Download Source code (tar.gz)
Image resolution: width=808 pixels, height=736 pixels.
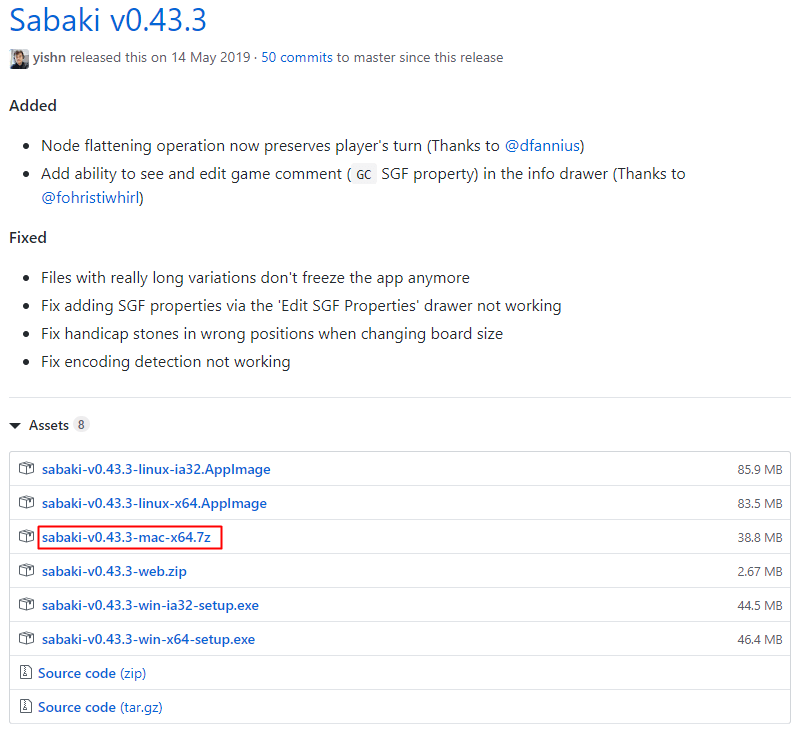(100, 707)
